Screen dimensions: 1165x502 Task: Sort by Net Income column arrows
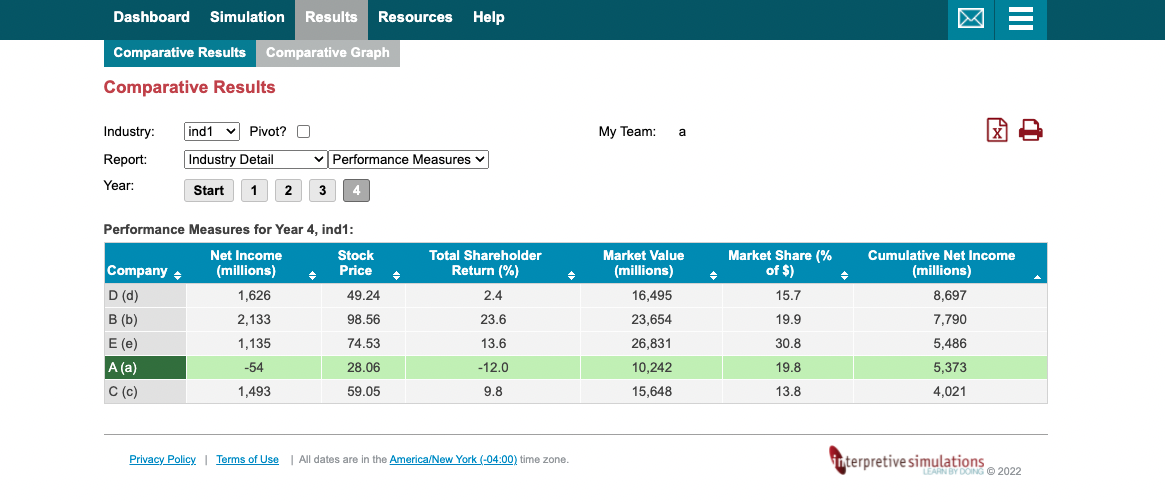pyautogui.click(x=312, y=276)
